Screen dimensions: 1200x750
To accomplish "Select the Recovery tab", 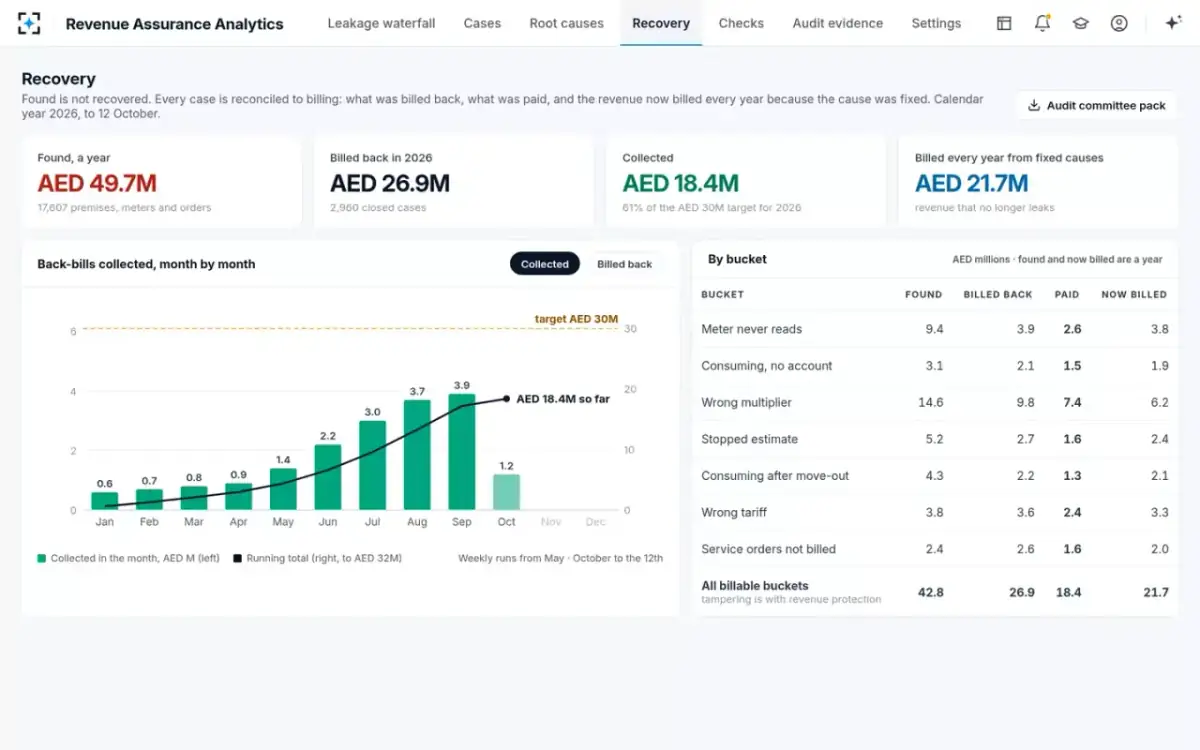I will (x=661, y=23).
